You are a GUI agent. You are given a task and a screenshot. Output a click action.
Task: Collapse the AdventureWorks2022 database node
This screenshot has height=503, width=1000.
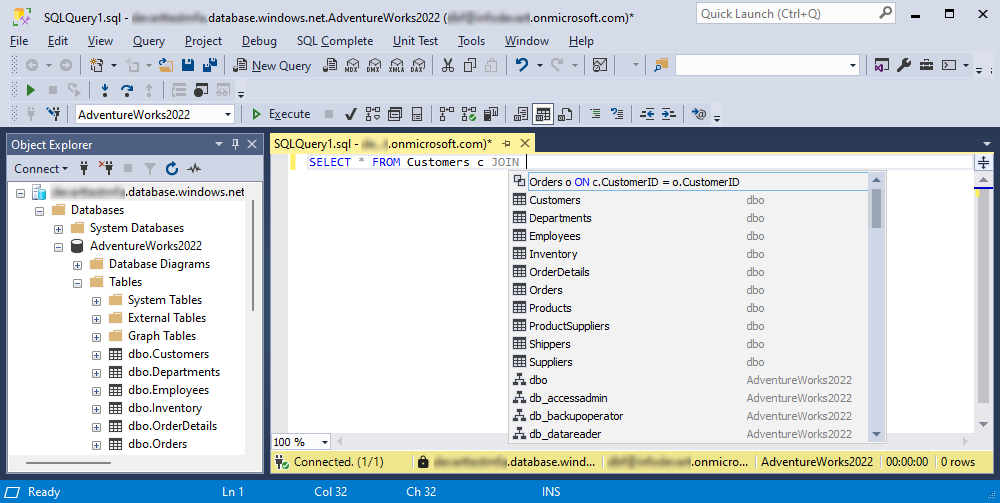click(59, 247)
